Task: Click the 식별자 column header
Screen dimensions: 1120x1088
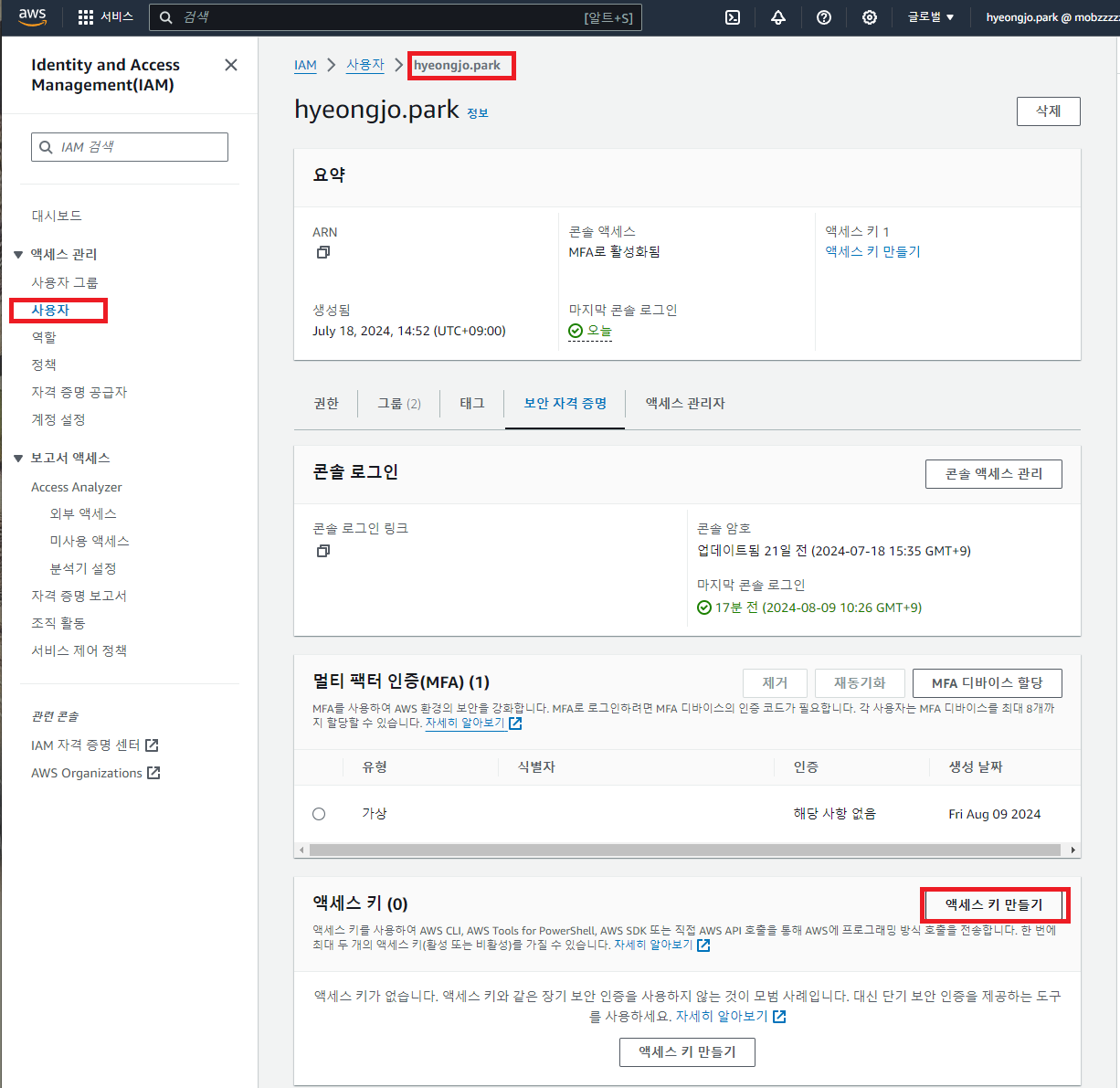Action: (536, 767)
